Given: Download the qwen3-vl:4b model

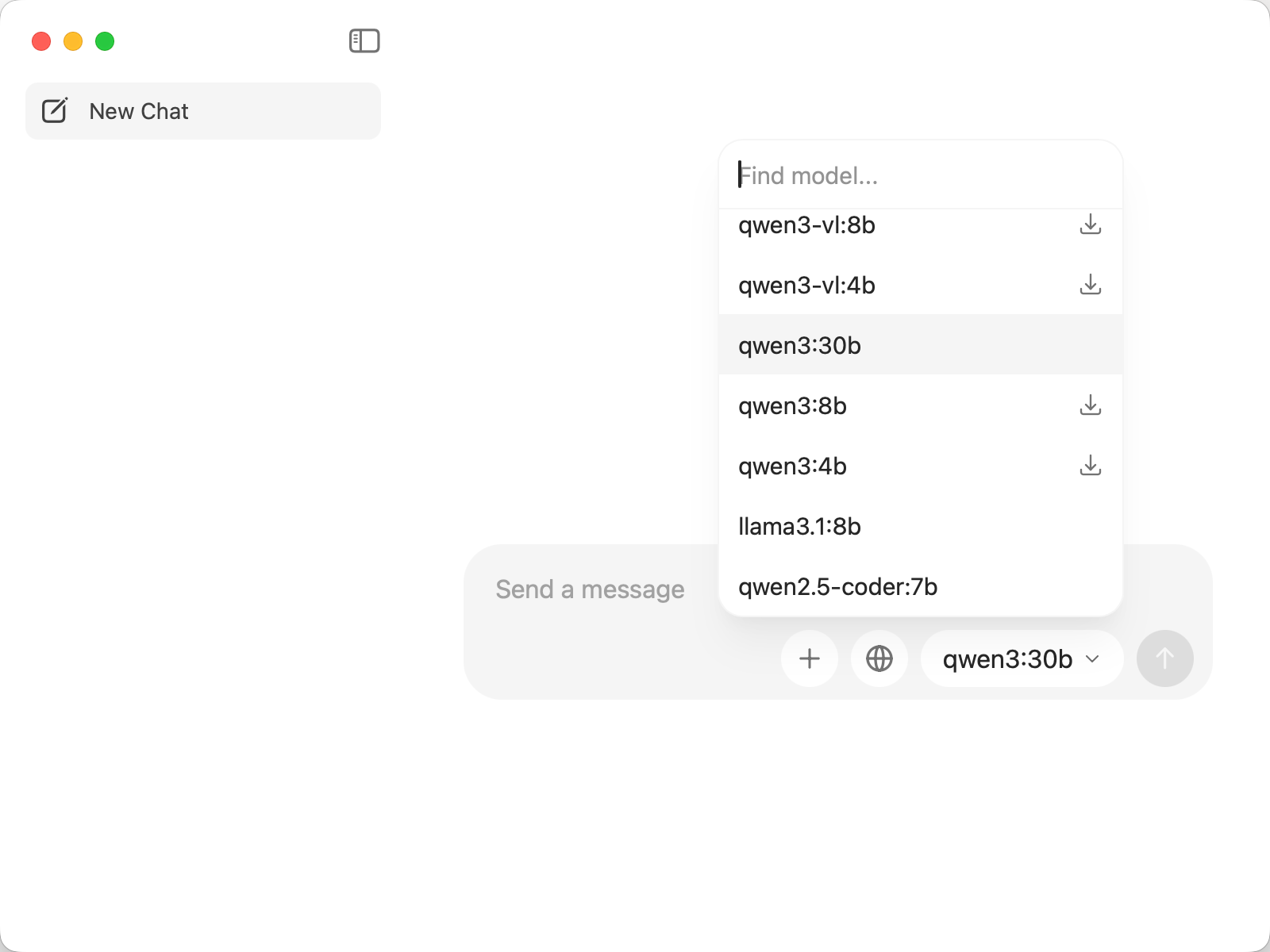Looking at the screenshot, I should click(x=1091, y=285).
